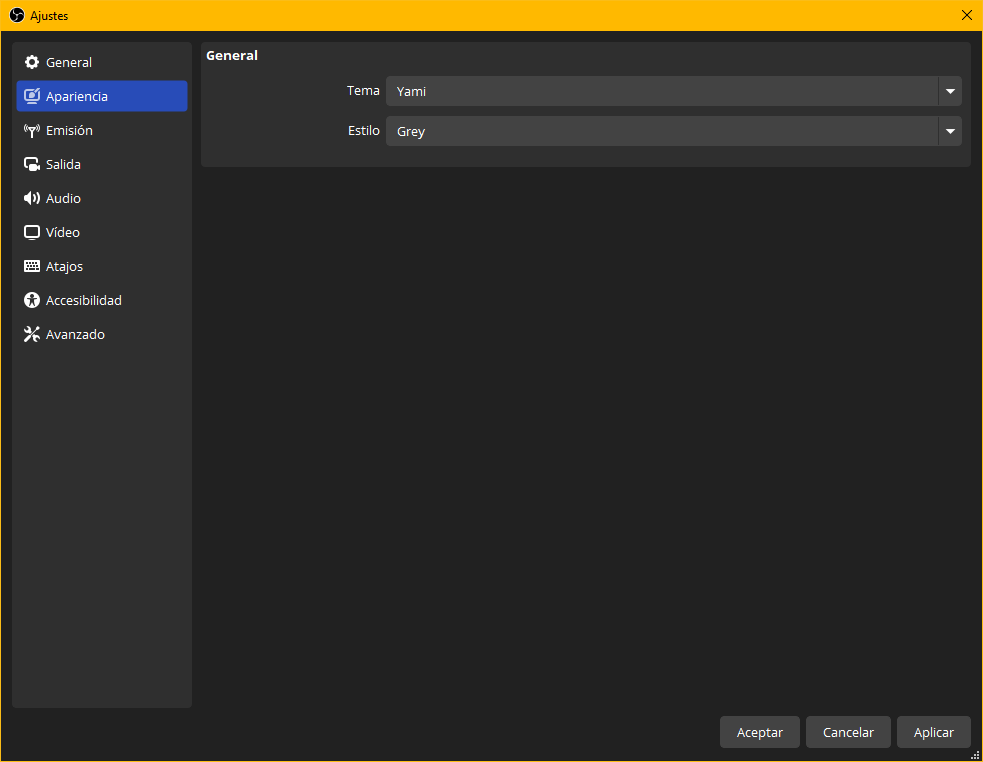Click the Tema dropdown arrow

[x=950, y=92]
